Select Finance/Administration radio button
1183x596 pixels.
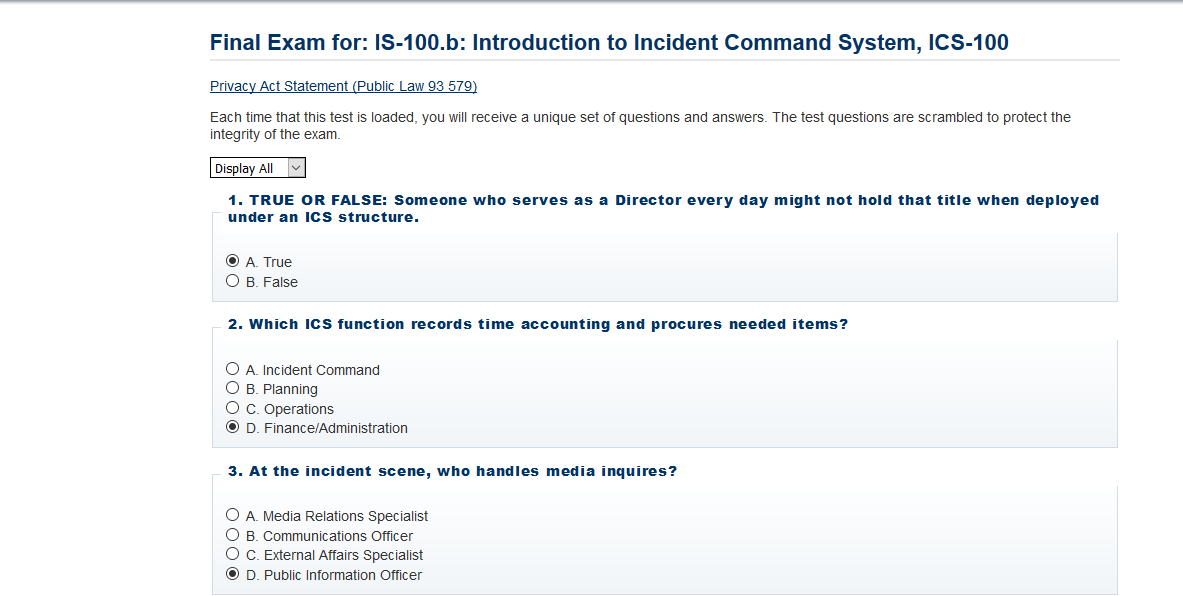232,427
